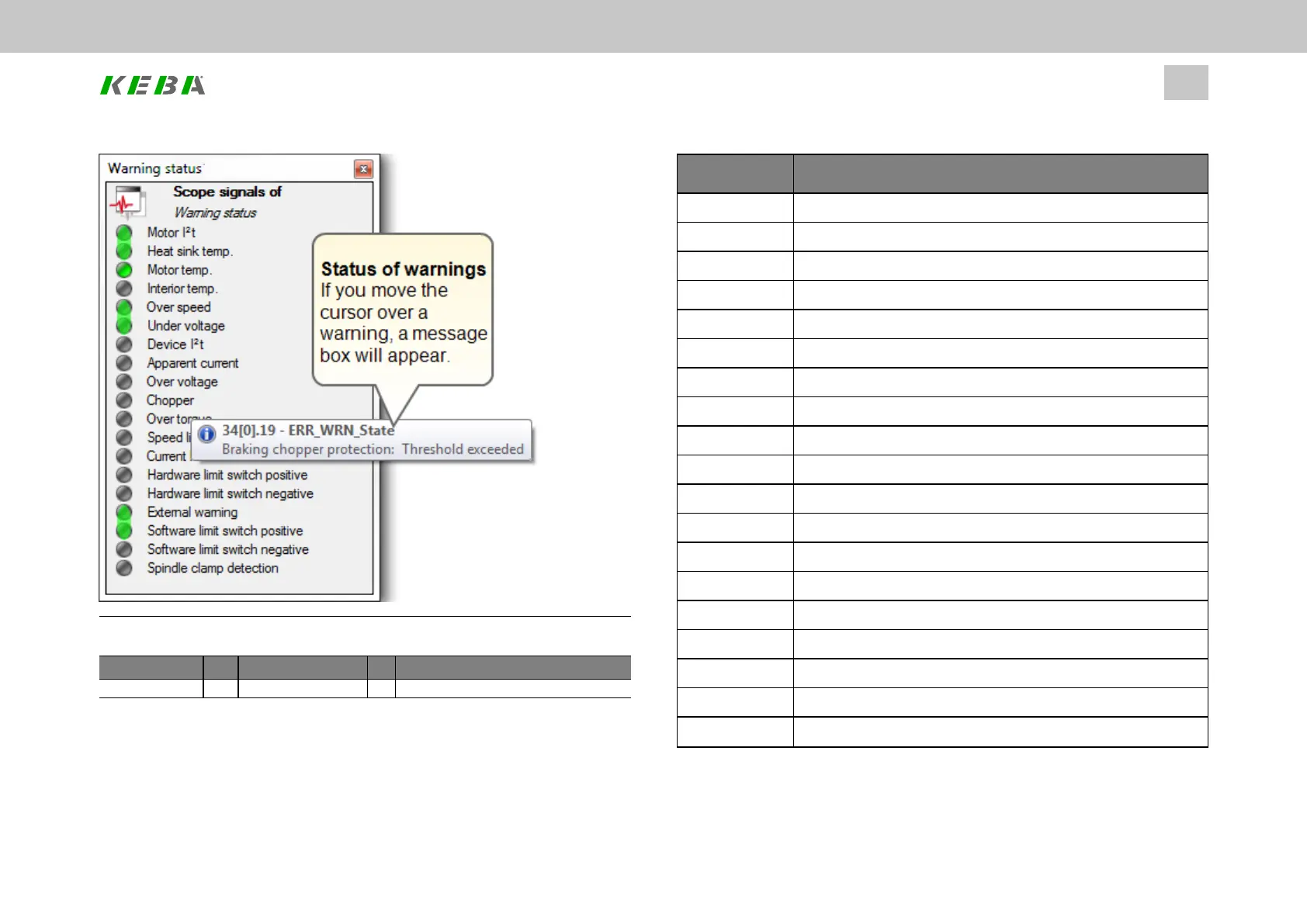
Task: Select the Under voltage label
Action: click(x=186, y=326)
